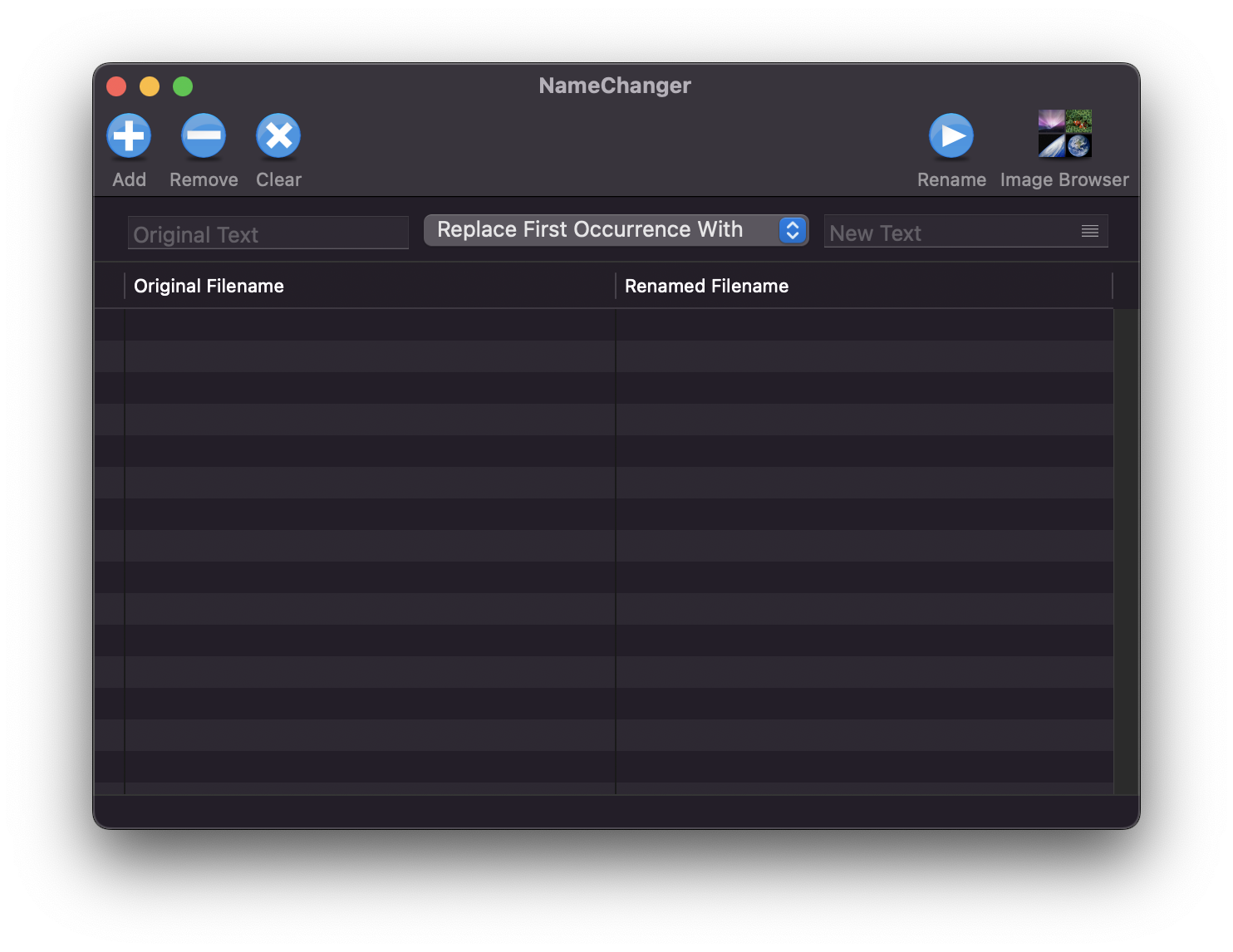
Task: Open the options list icon beside New Text
Action: coord(1089,232)
